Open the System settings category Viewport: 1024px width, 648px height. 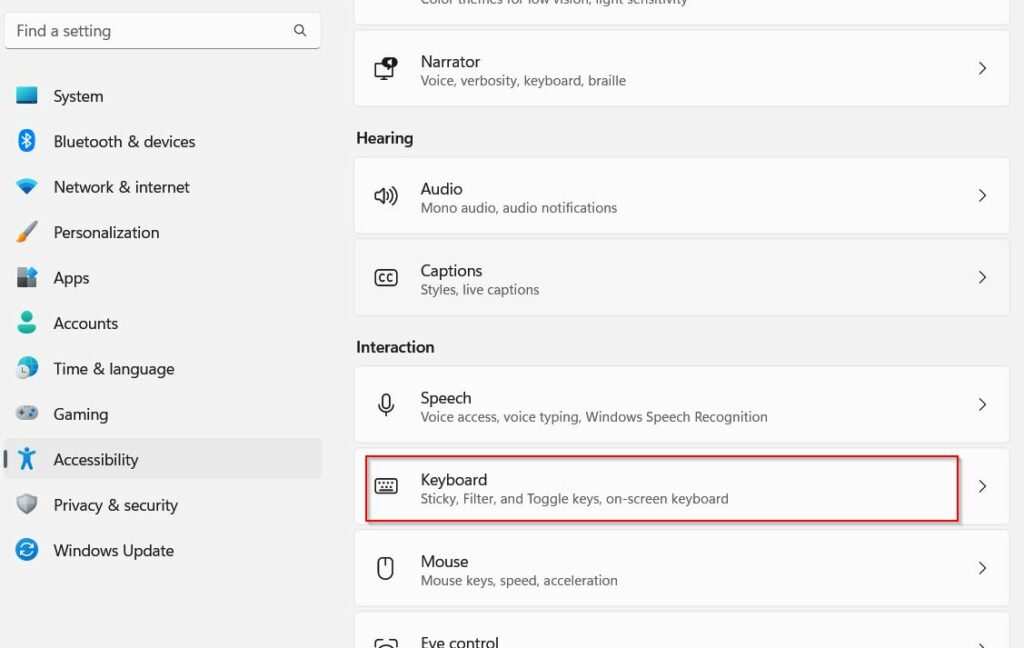click(78, 96)
